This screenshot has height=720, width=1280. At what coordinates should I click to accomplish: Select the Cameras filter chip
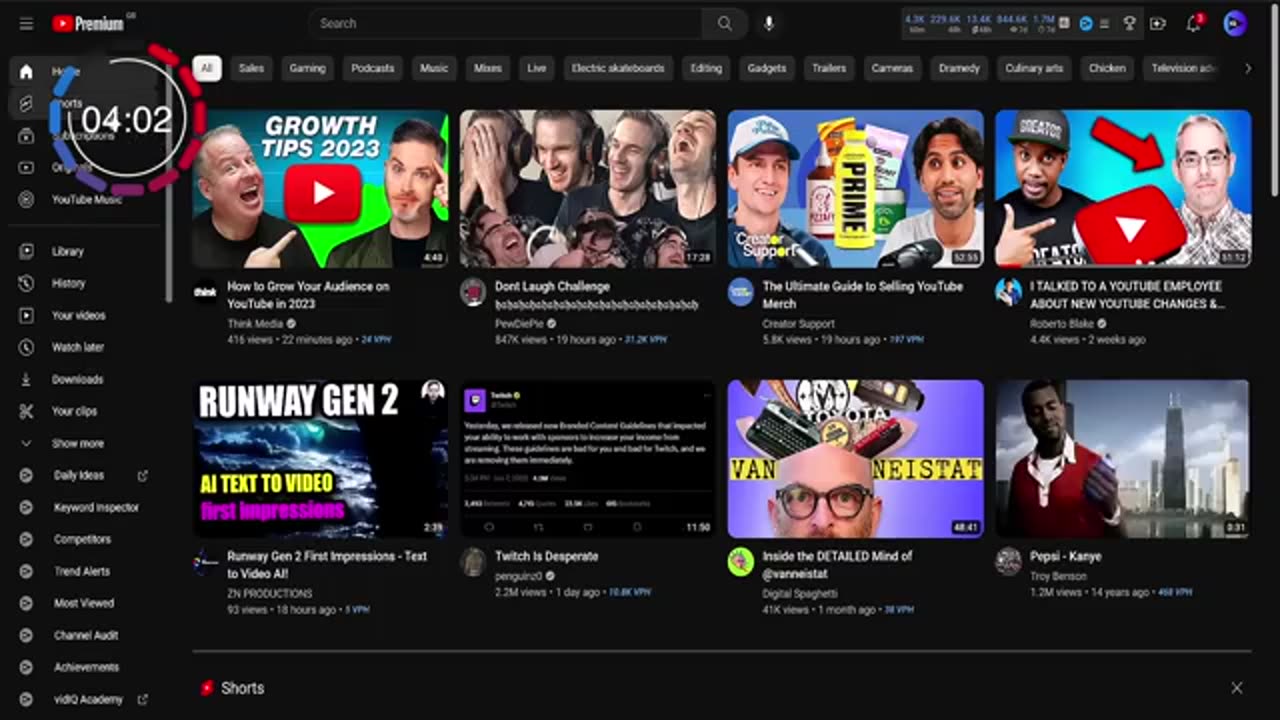(x=892, y=68)
